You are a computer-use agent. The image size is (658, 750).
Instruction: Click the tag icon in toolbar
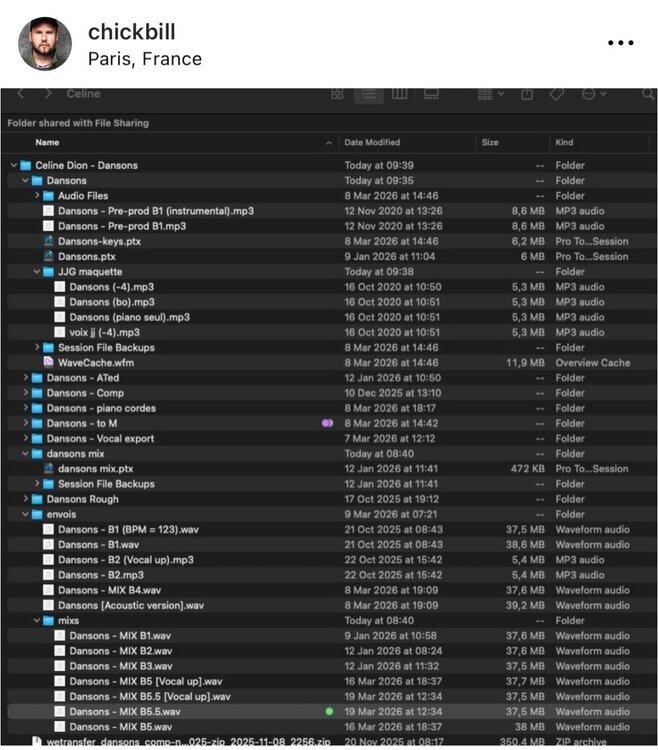click(557, 94)
